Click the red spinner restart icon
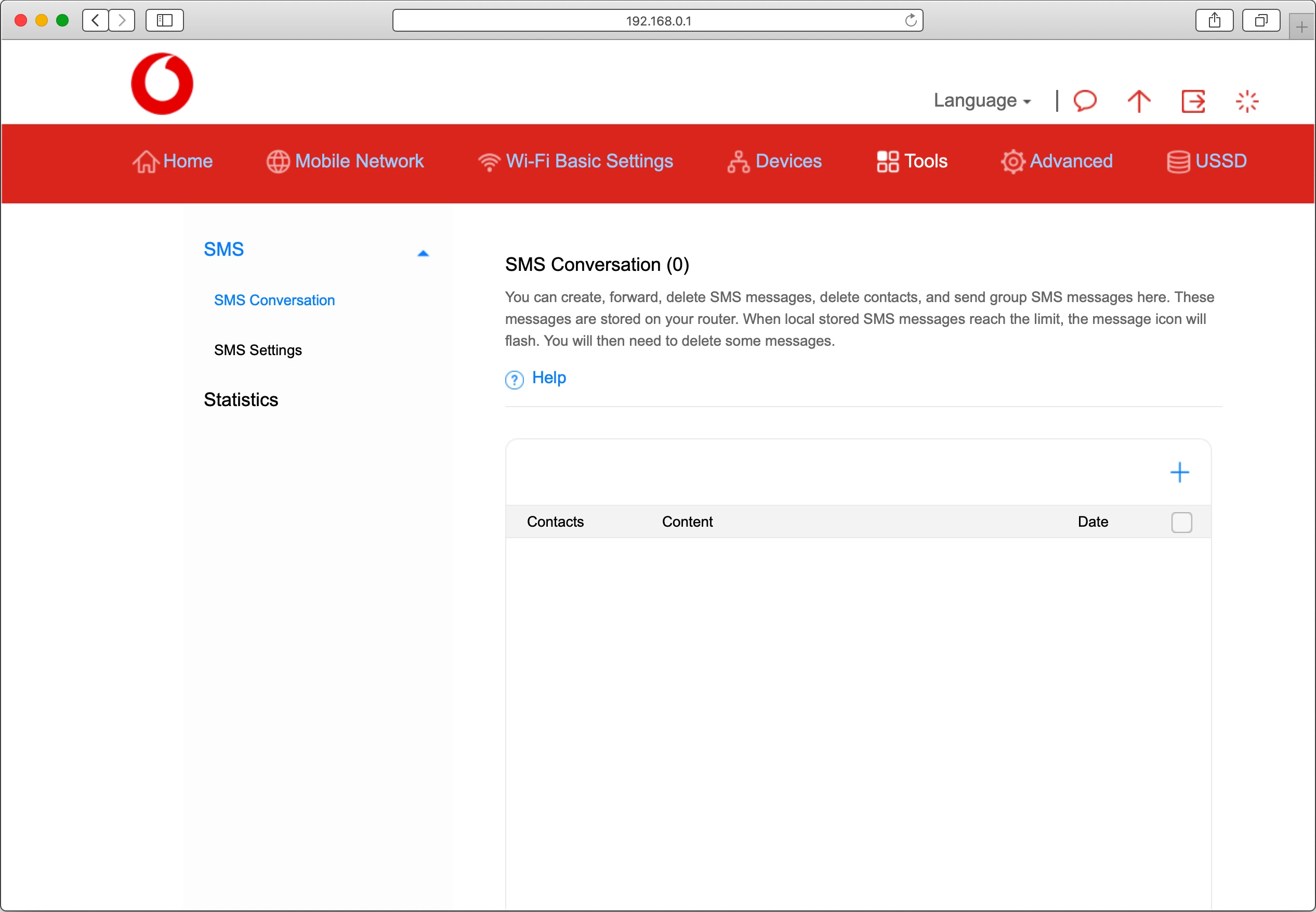 pos(1246,101)
